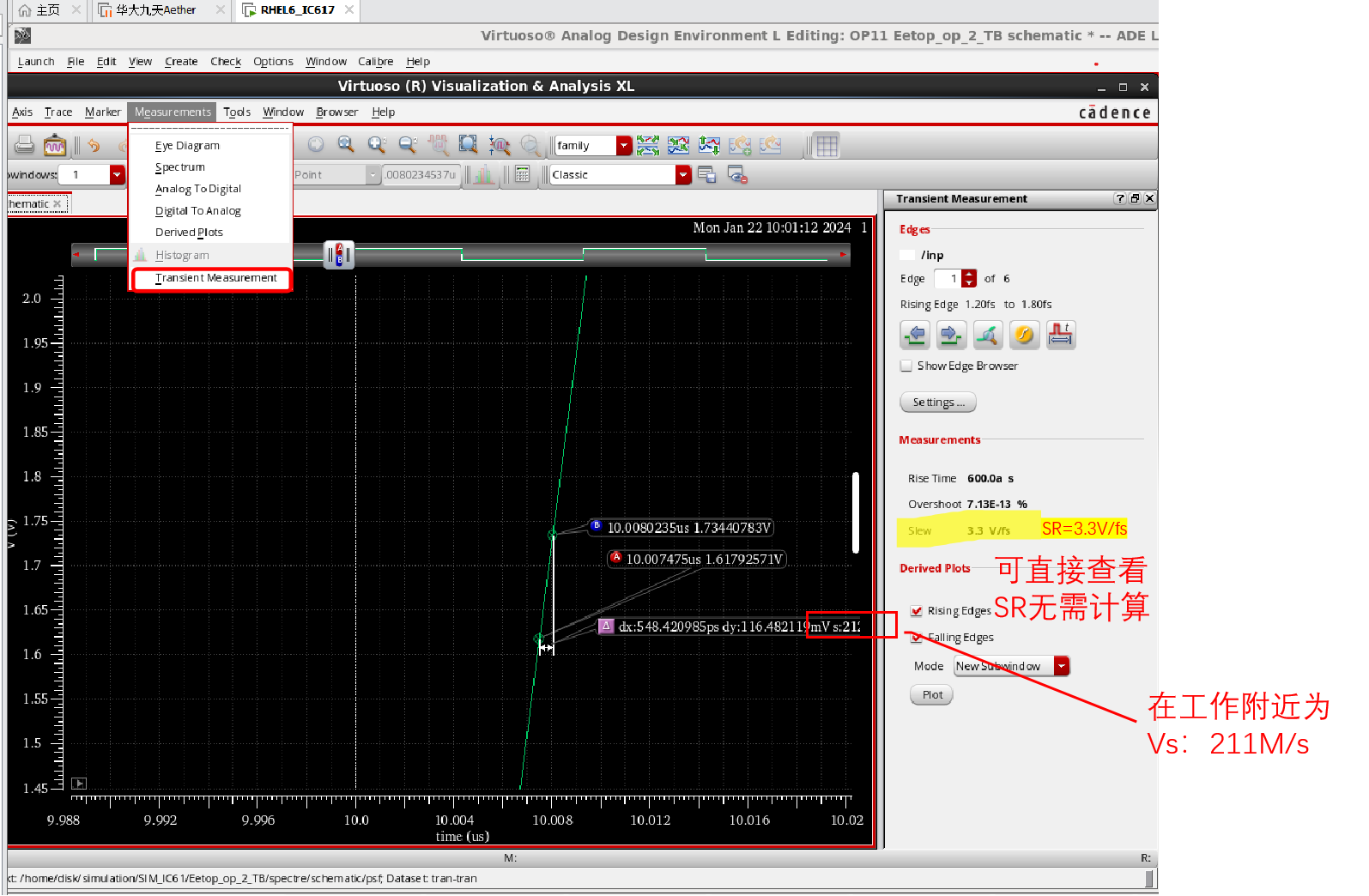Select Digital To Analog entry
The height and width of the screenshot is (896, 1369).
tap(198, 211)
